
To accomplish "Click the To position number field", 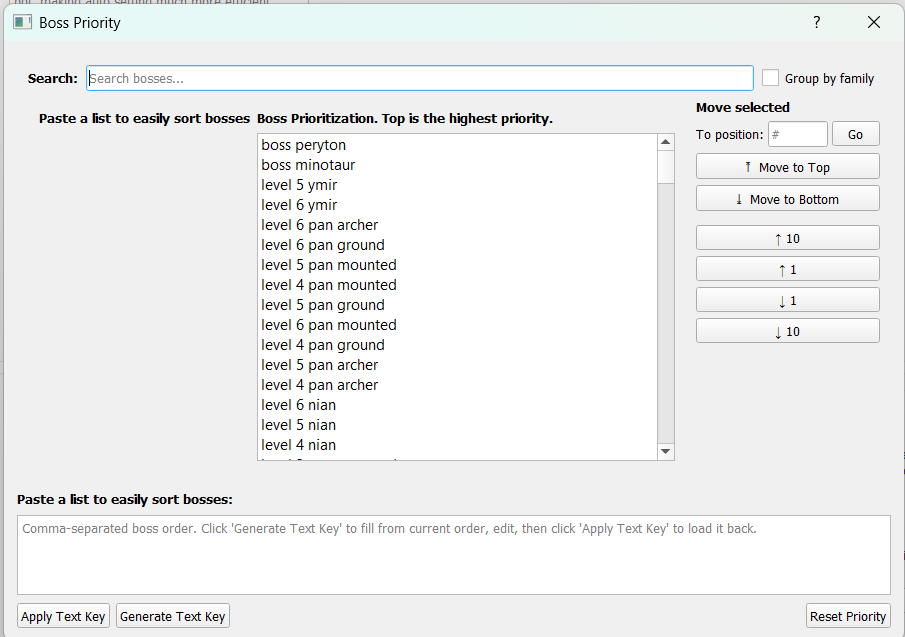I will point(798,134).
